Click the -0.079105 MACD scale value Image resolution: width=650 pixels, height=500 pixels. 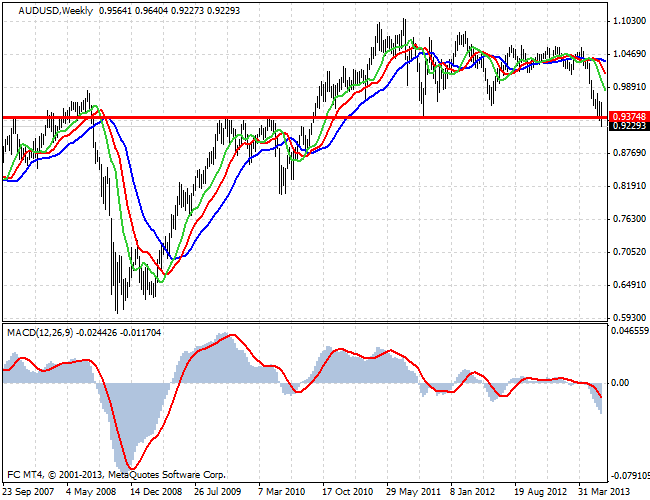pos(629,475)
